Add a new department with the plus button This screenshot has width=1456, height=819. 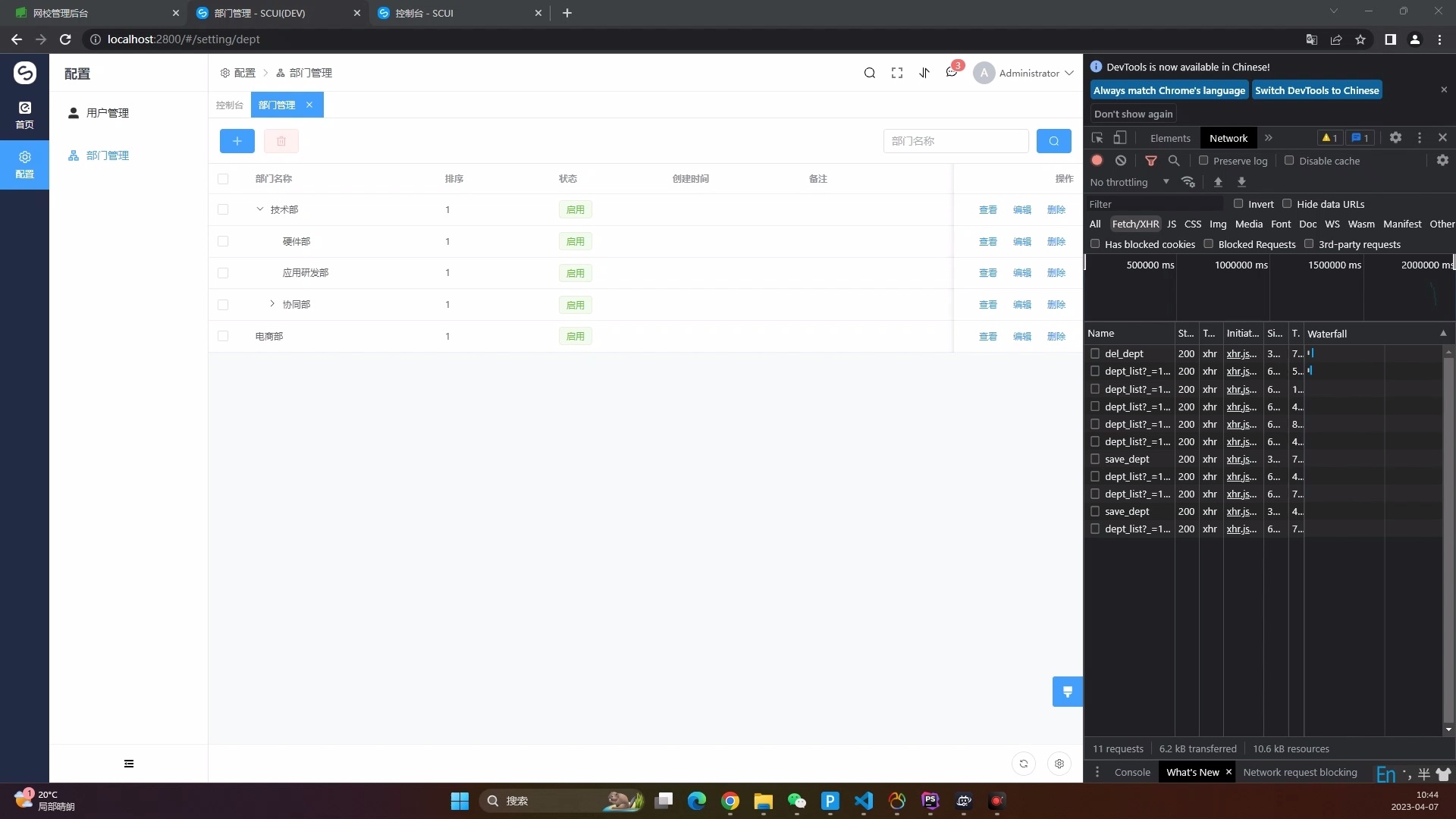point(237,141)
